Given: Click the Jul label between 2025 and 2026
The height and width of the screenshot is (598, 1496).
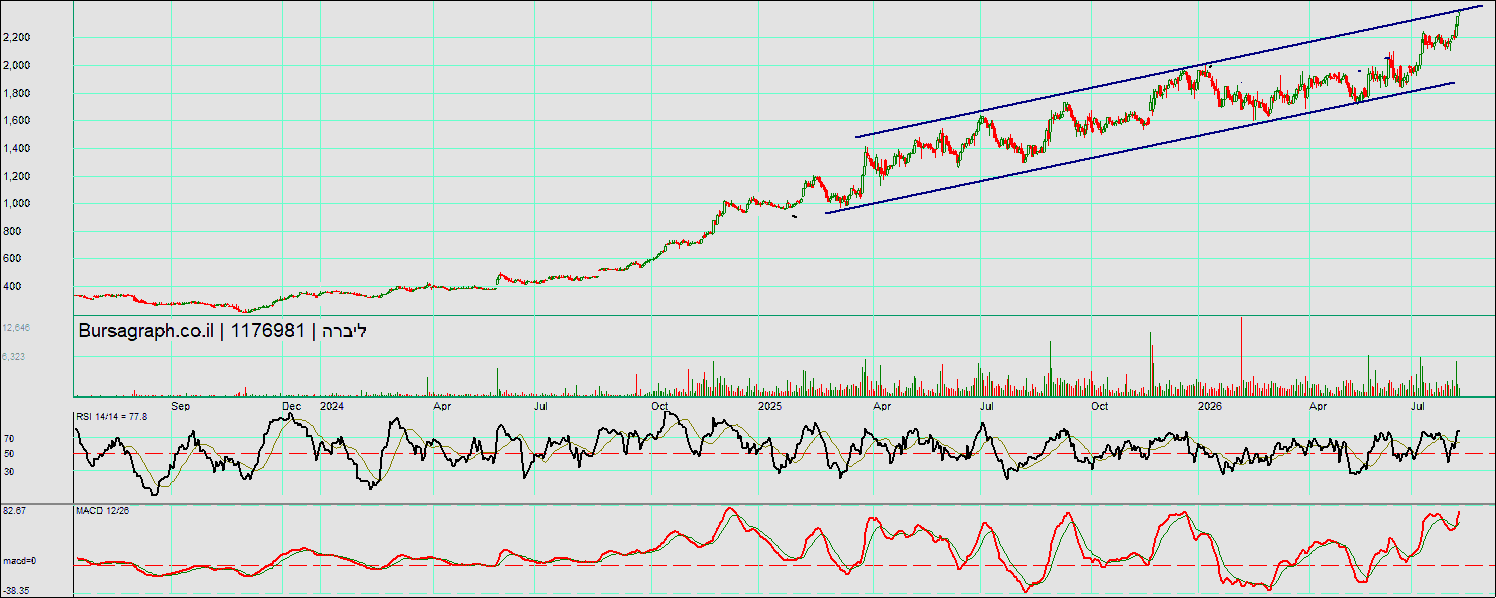Looking at the screenshot, I should pyautogui.click(x=987, y=407).
